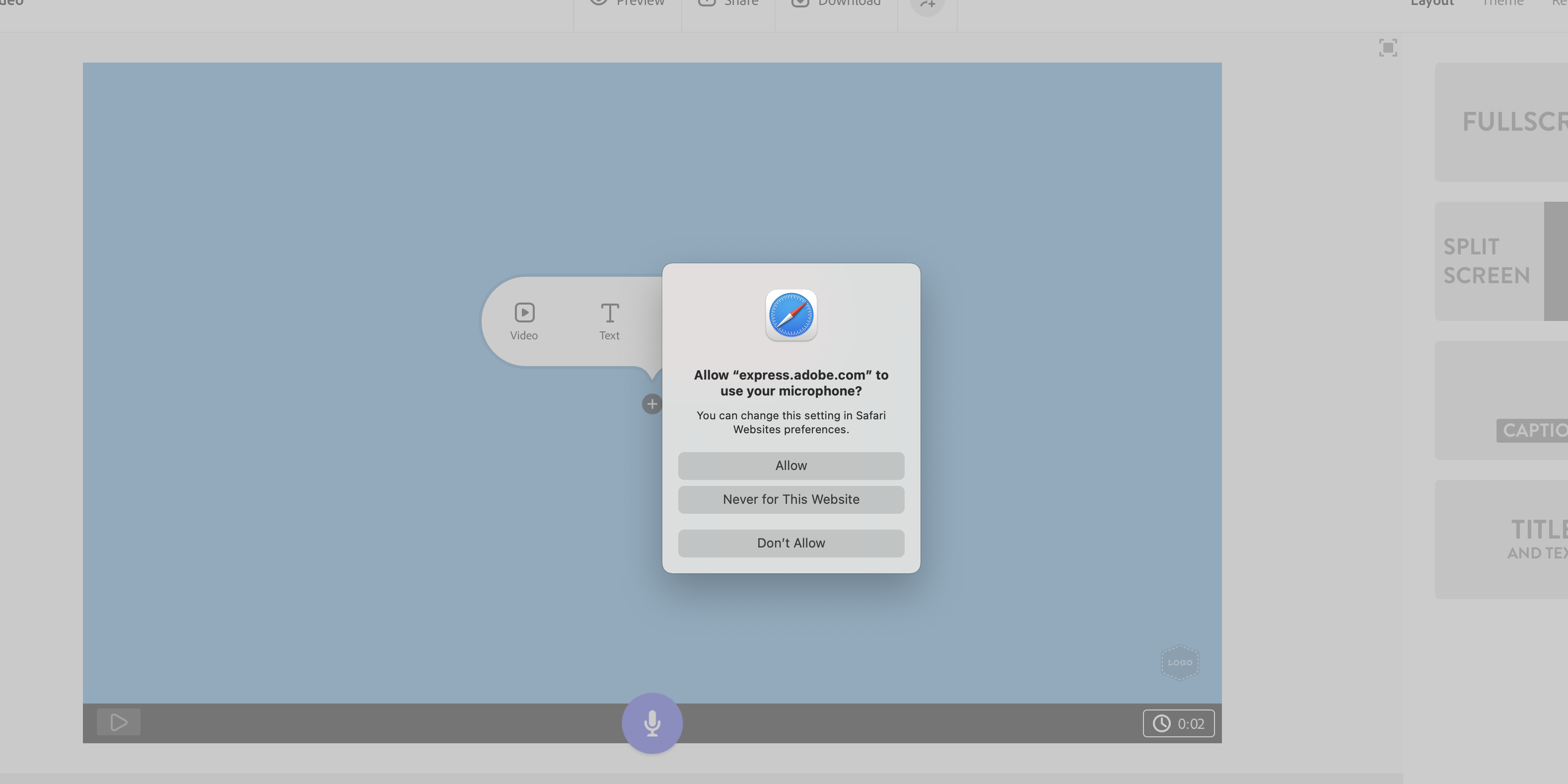Open the 0:02 slide duration control
Viewport: 1568px width, 784px height.
click(1178, 723)
